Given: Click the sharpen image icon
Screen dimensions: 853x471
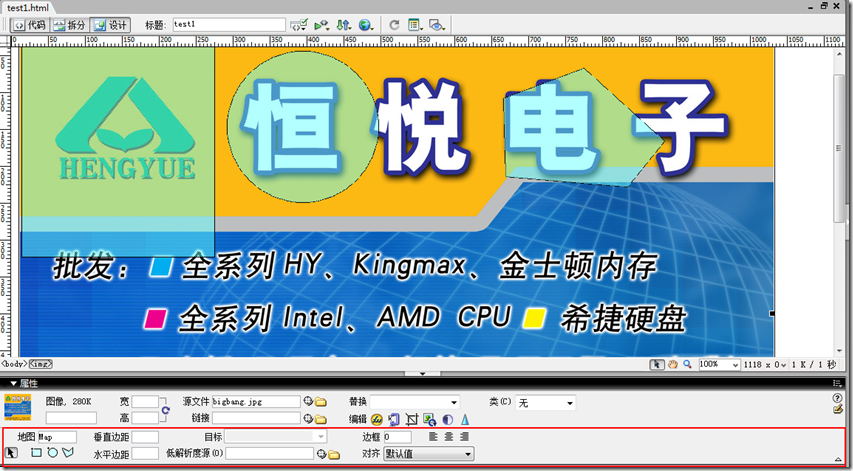Looking at the screenshot, I should (x=465, y=419).
